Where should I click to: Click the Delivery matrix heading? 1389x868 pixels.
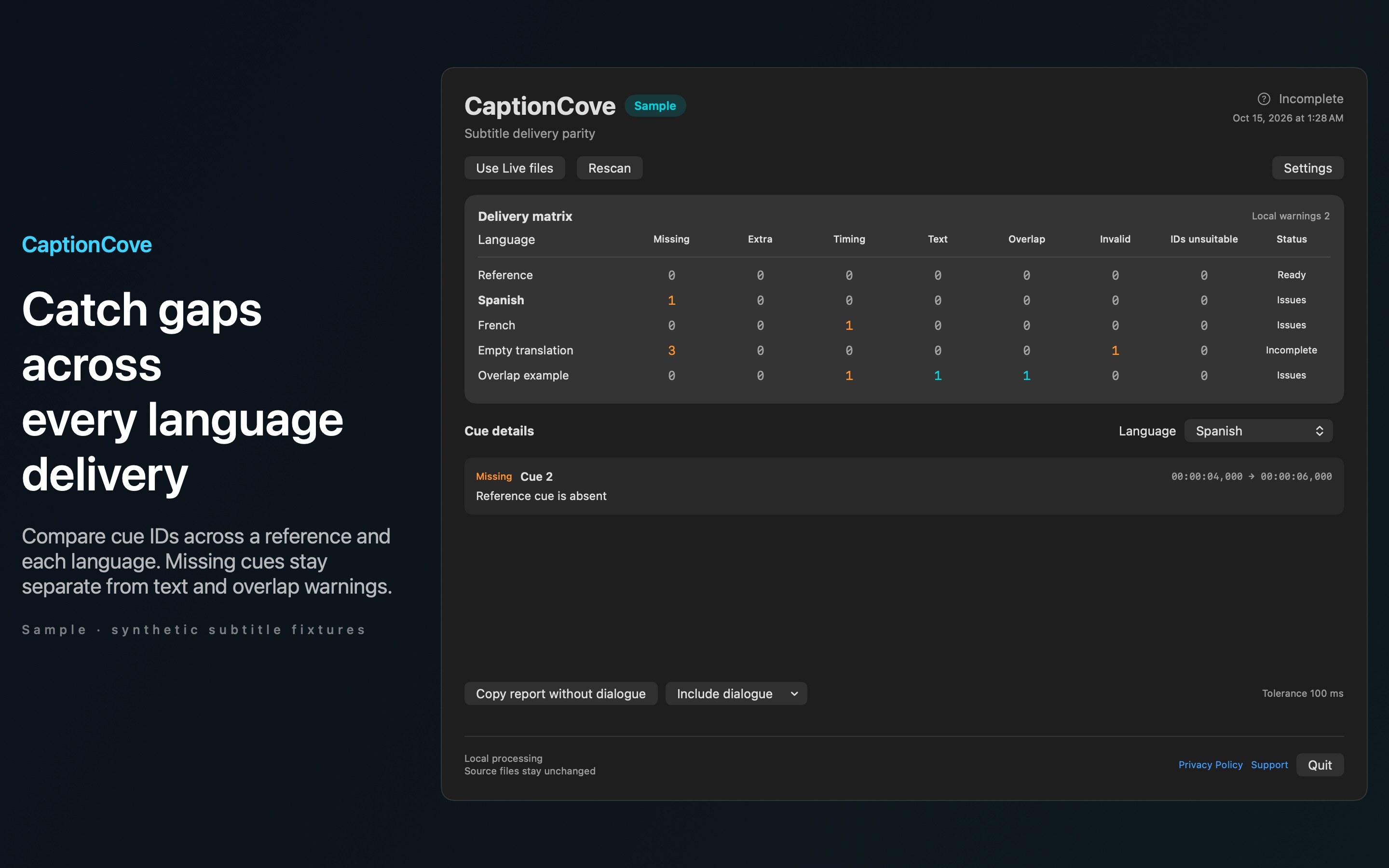pyautogui.click(x=525, y=217)
